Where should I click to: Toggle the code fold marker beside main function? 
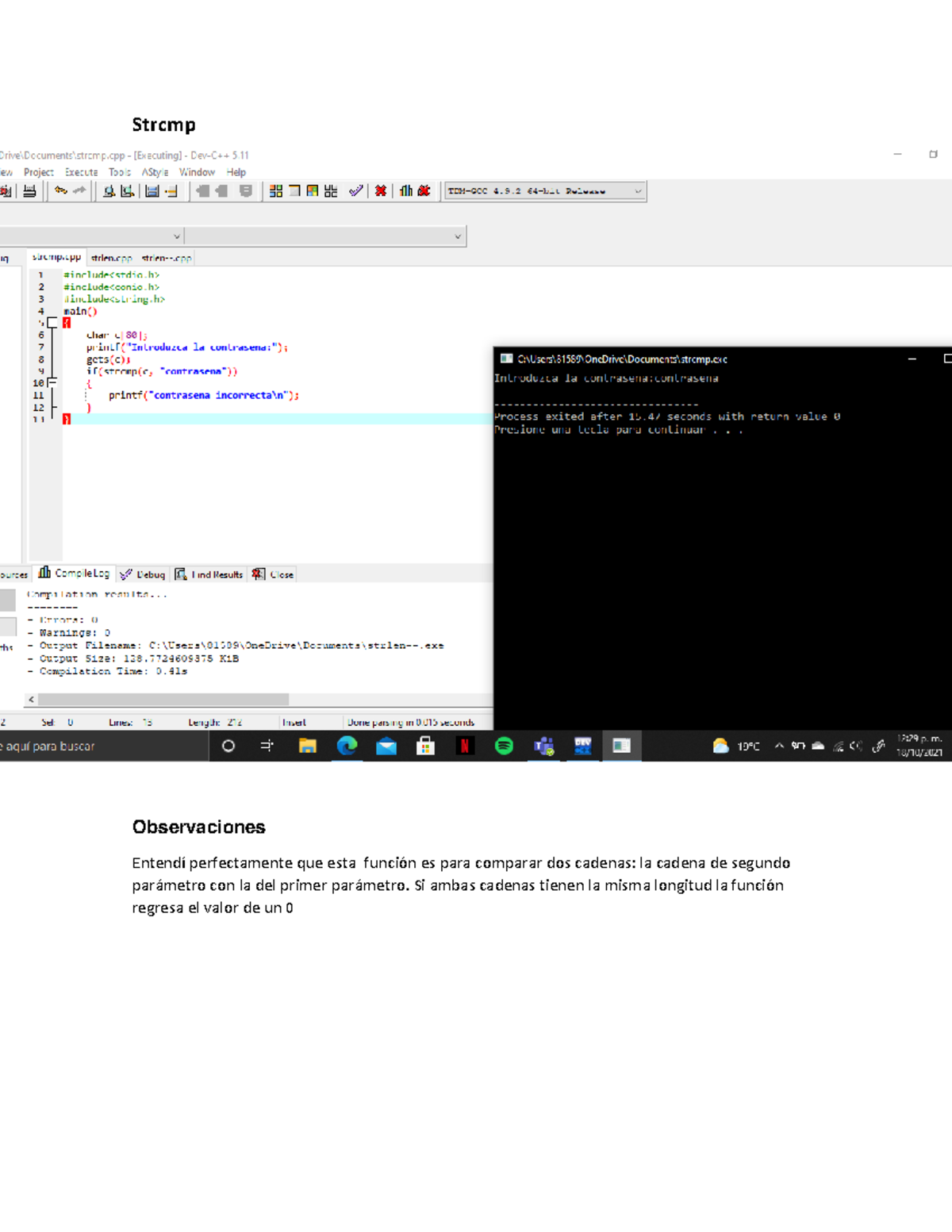click(x=52, y=322)
